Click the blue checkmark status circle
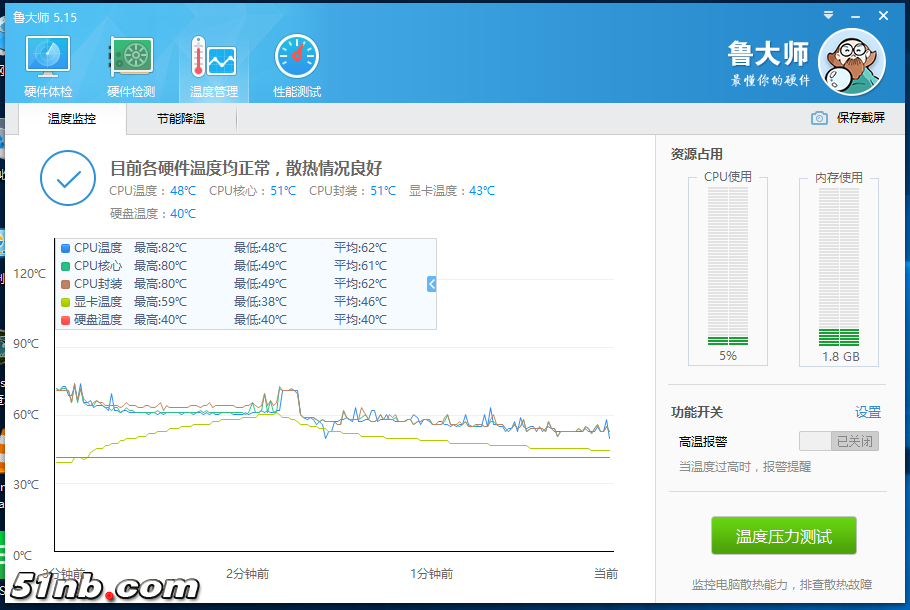 (x=68, y=180)
